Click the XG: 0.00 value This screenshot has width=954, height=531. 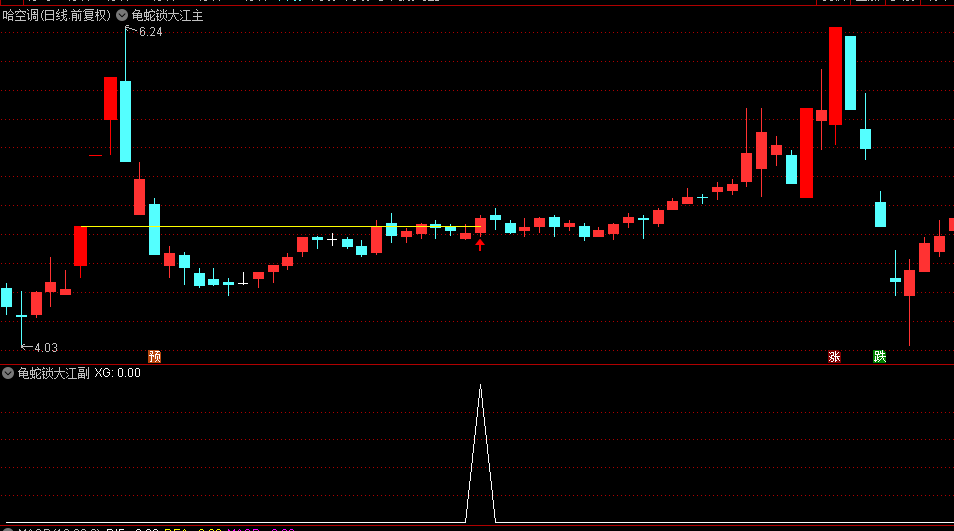(117, 373)
